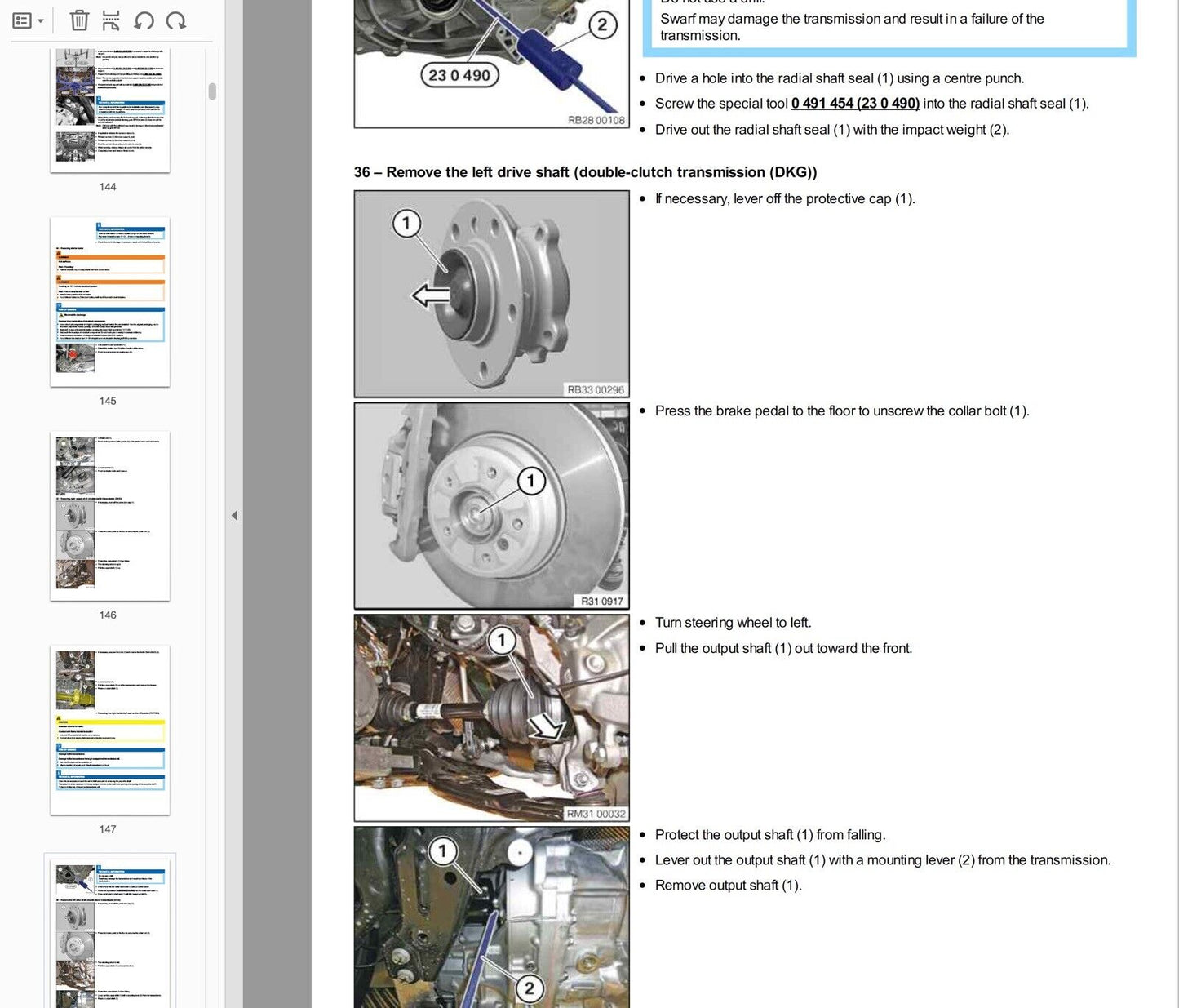Click 'Drive a hole into the radial shaft seal' line
The height and width of the screenshot is (1008, 1179).
(x=840, y=78)
